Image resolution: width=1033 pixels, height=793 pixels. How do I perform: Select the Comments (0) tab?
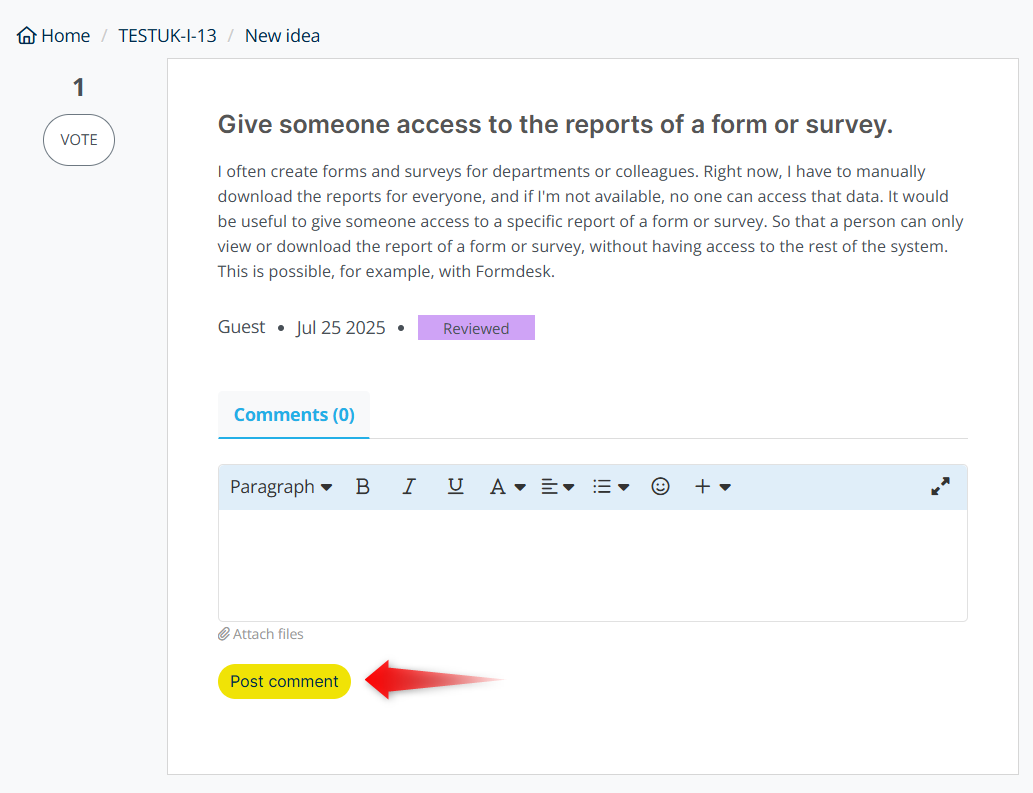coord(294,415)
